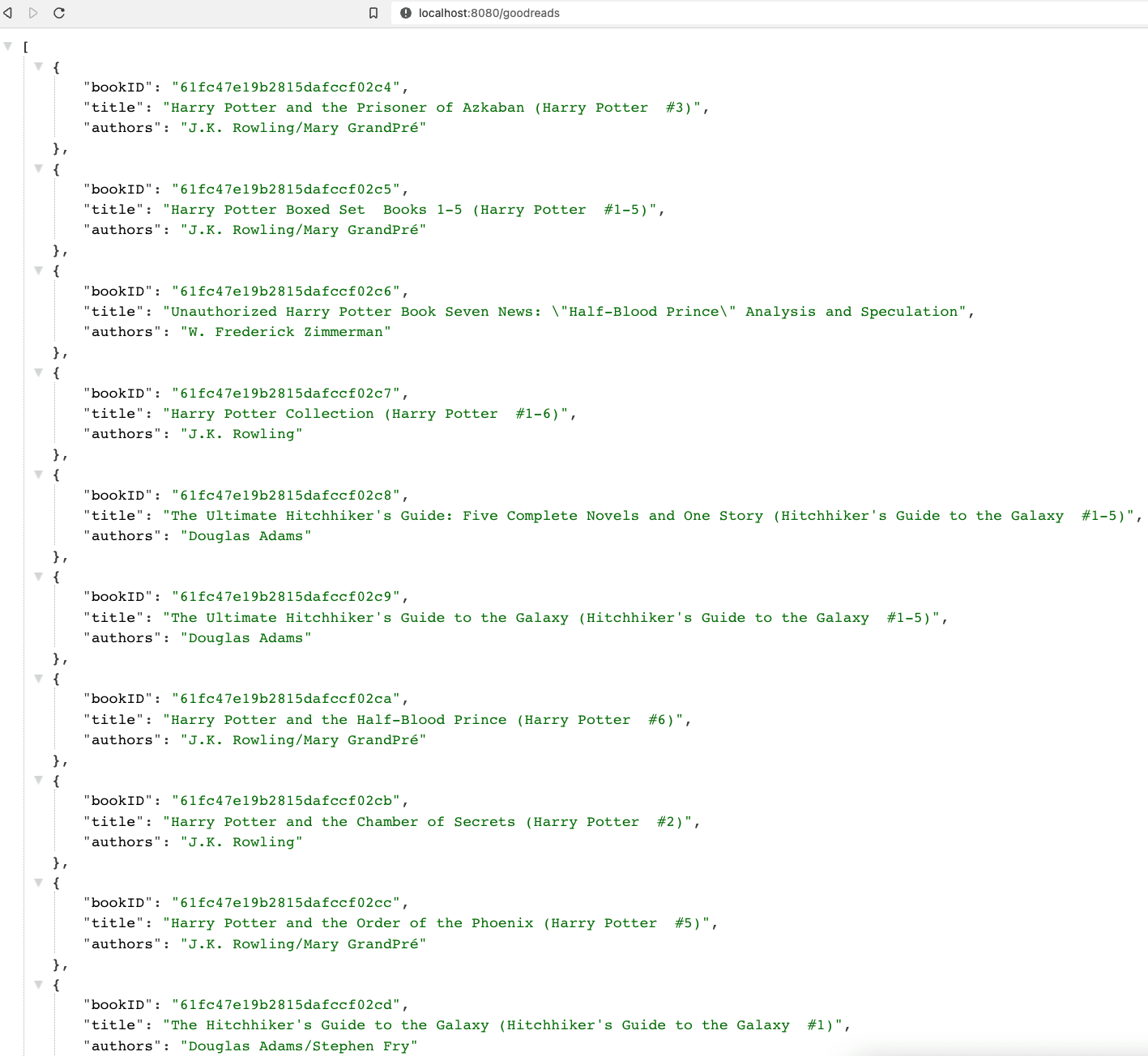Collapse object with bookID ending 02c9
The height and width of the screenshot is (1056, 1148).
click(x=38, y=577)
